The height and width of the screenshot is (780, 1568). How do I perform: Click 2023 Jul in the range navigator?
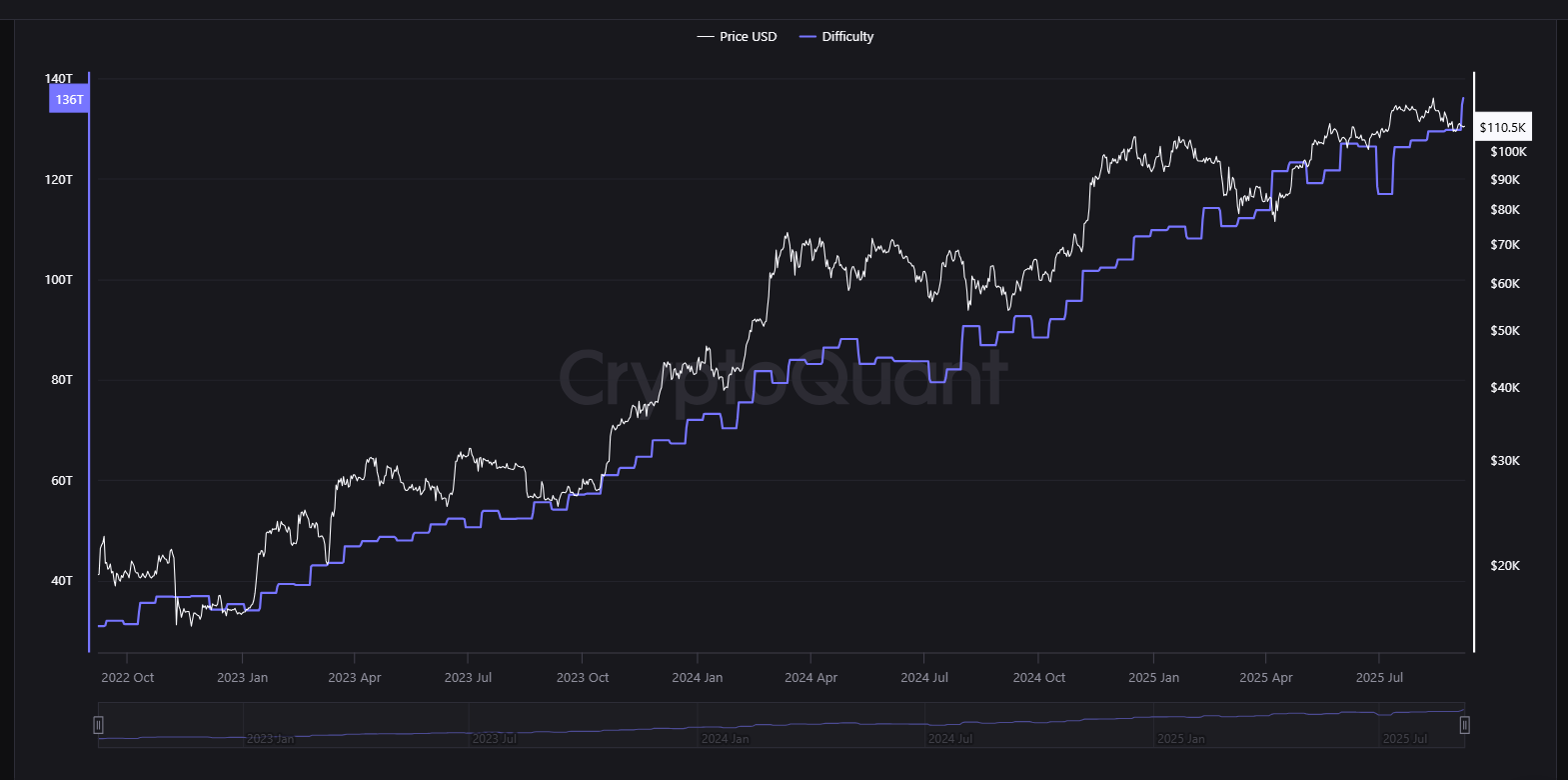click(x=494, y=739)
